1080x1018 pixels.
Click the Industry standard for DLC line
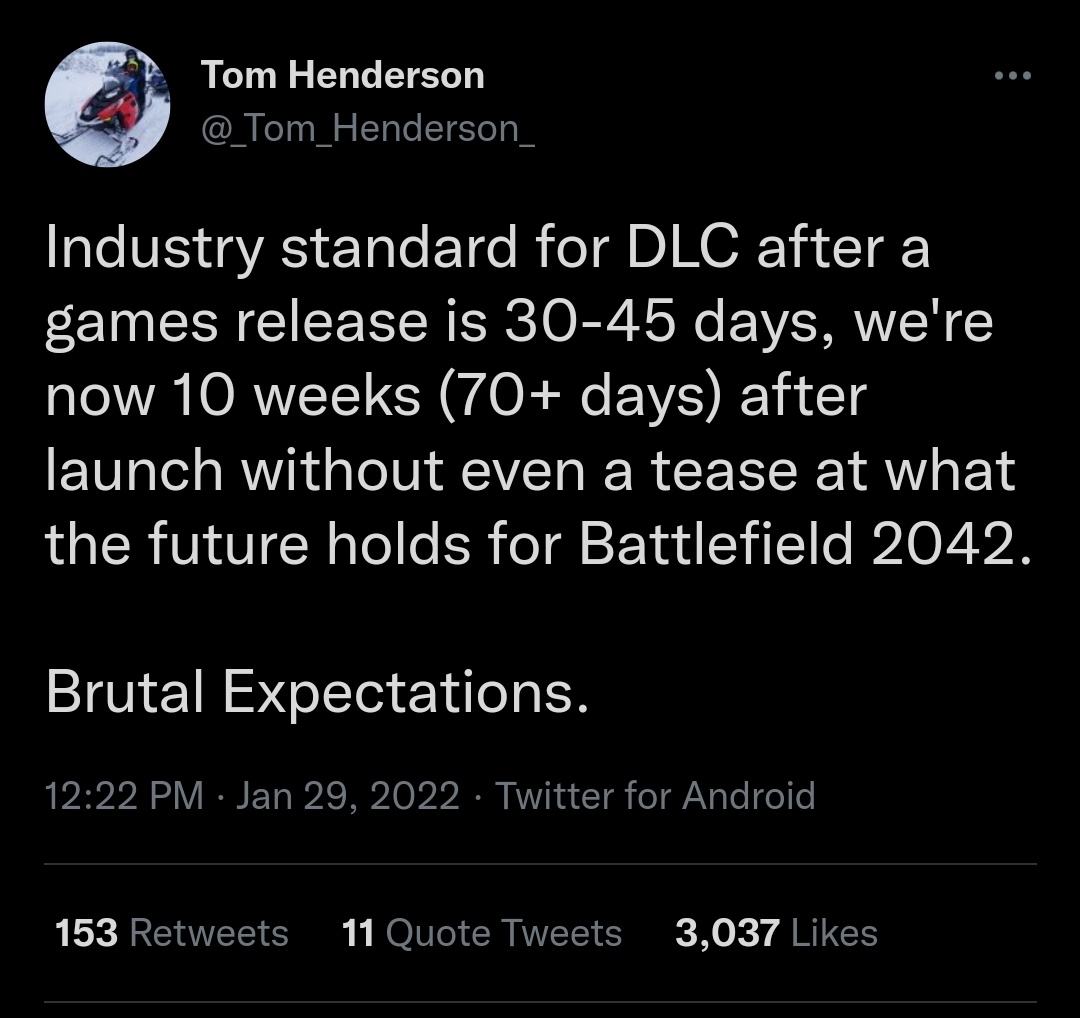tap(488, 249)
